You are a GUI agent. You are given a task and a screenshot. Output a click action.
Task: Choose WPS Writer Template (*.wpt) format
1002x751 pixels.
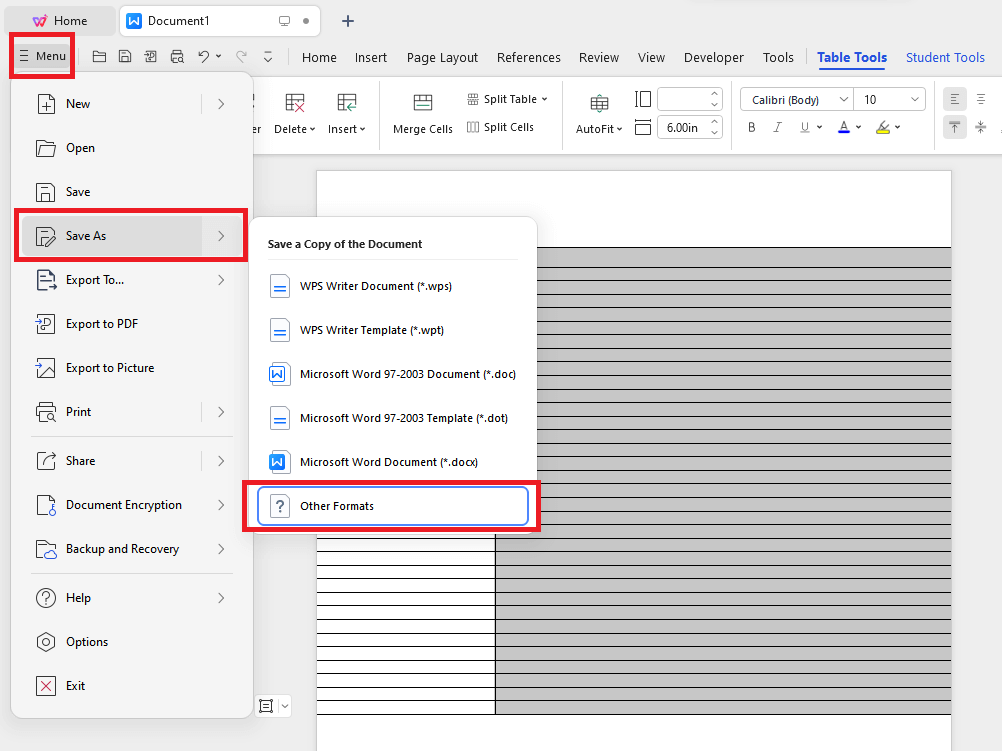click(392, 330)
